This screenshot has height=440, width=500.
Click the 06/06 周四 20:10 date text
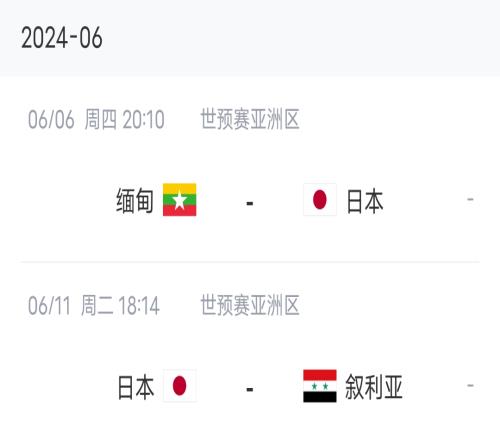pos(96,119)
